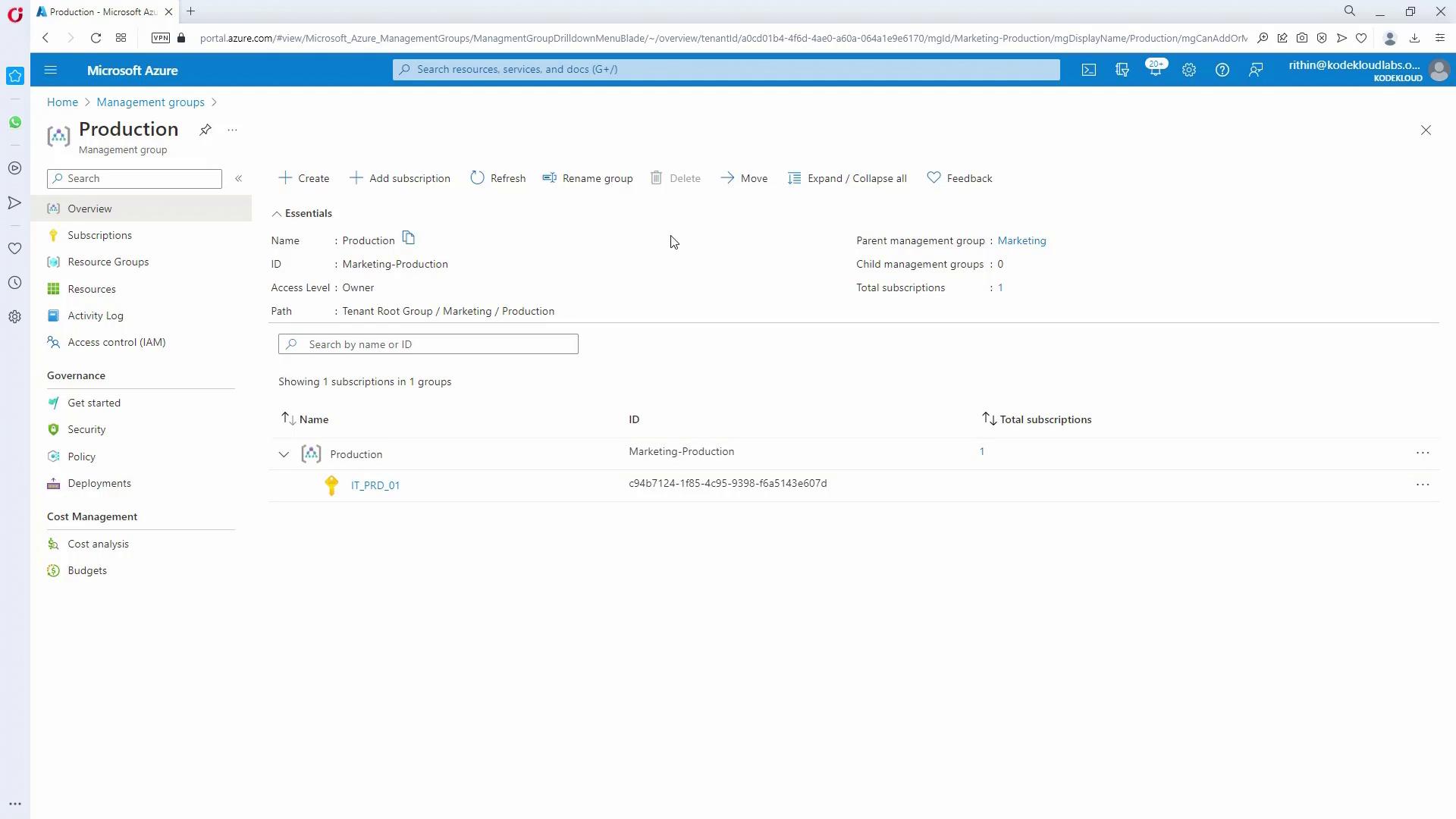The width and height of the screenshot is (1456, 819).
Task: Open the portal hamburger menu
Action: [x=51, y=70]
